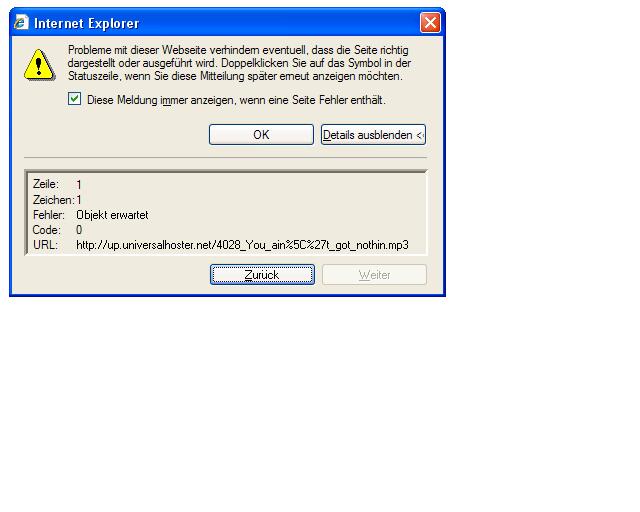Click the Zurück button
The width and height of the screenshot is (640, 512).
click(x=262, y=275)
